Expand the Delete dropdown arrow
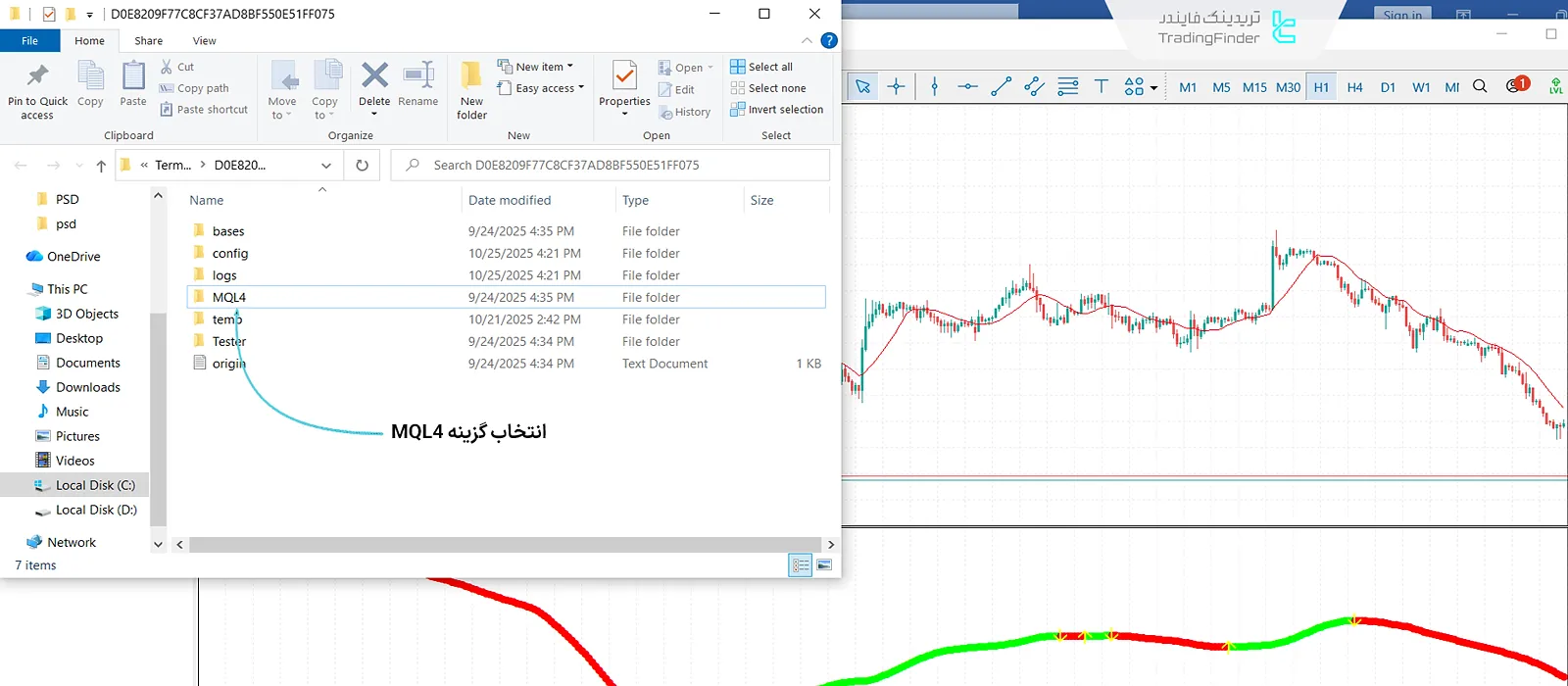 pos(374,114)
